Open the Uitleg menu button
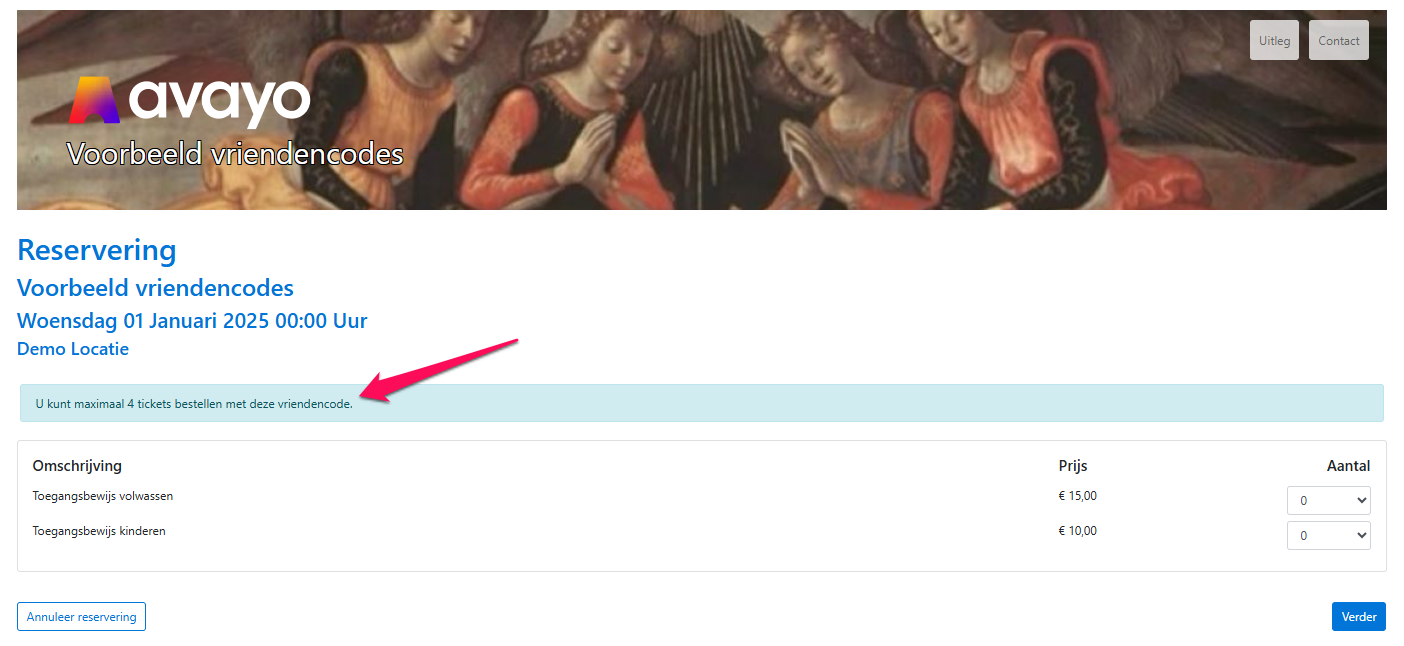 click(1275, 41)
